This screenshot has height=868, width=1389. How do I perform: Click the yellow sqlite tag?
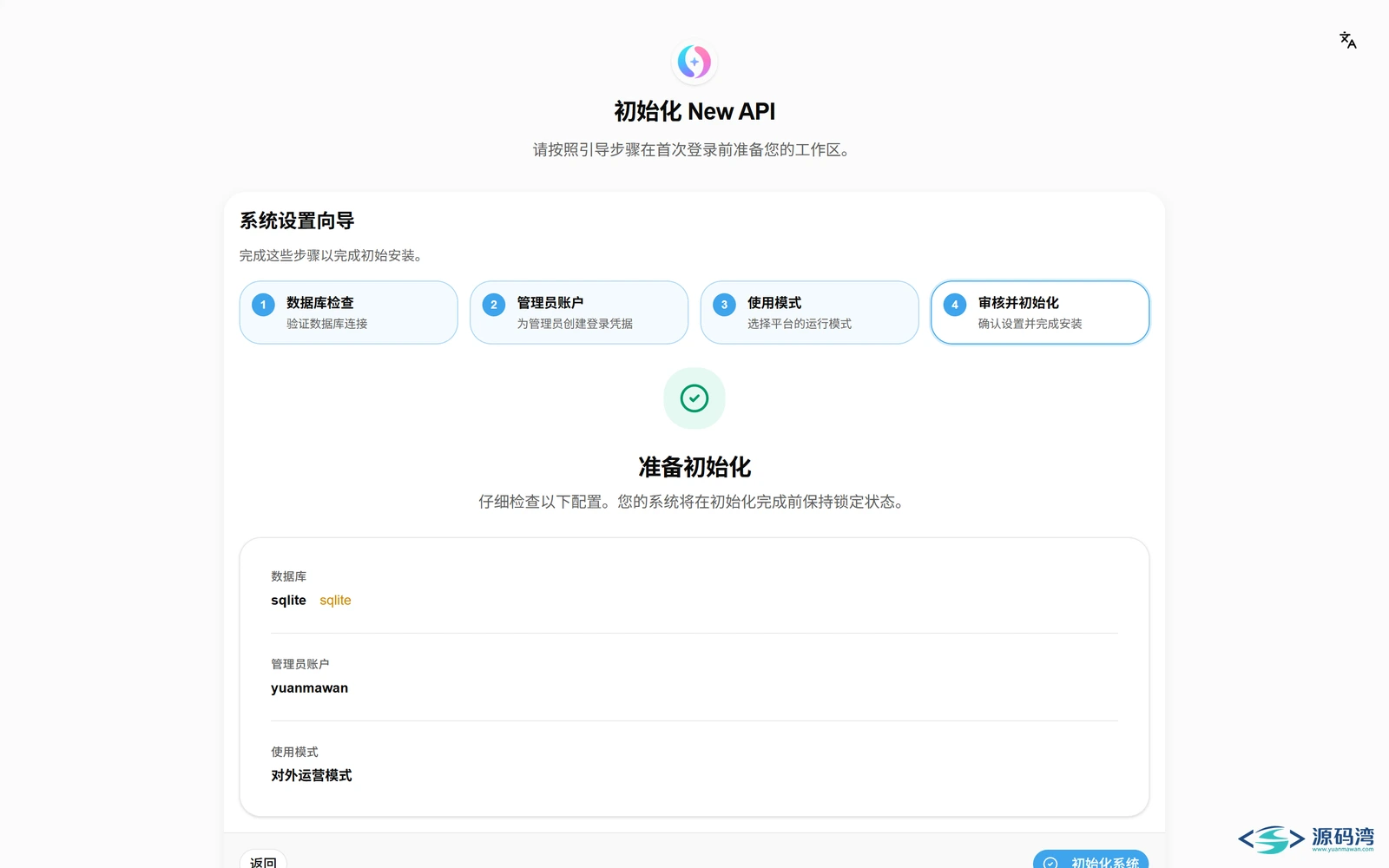[335, 601]
